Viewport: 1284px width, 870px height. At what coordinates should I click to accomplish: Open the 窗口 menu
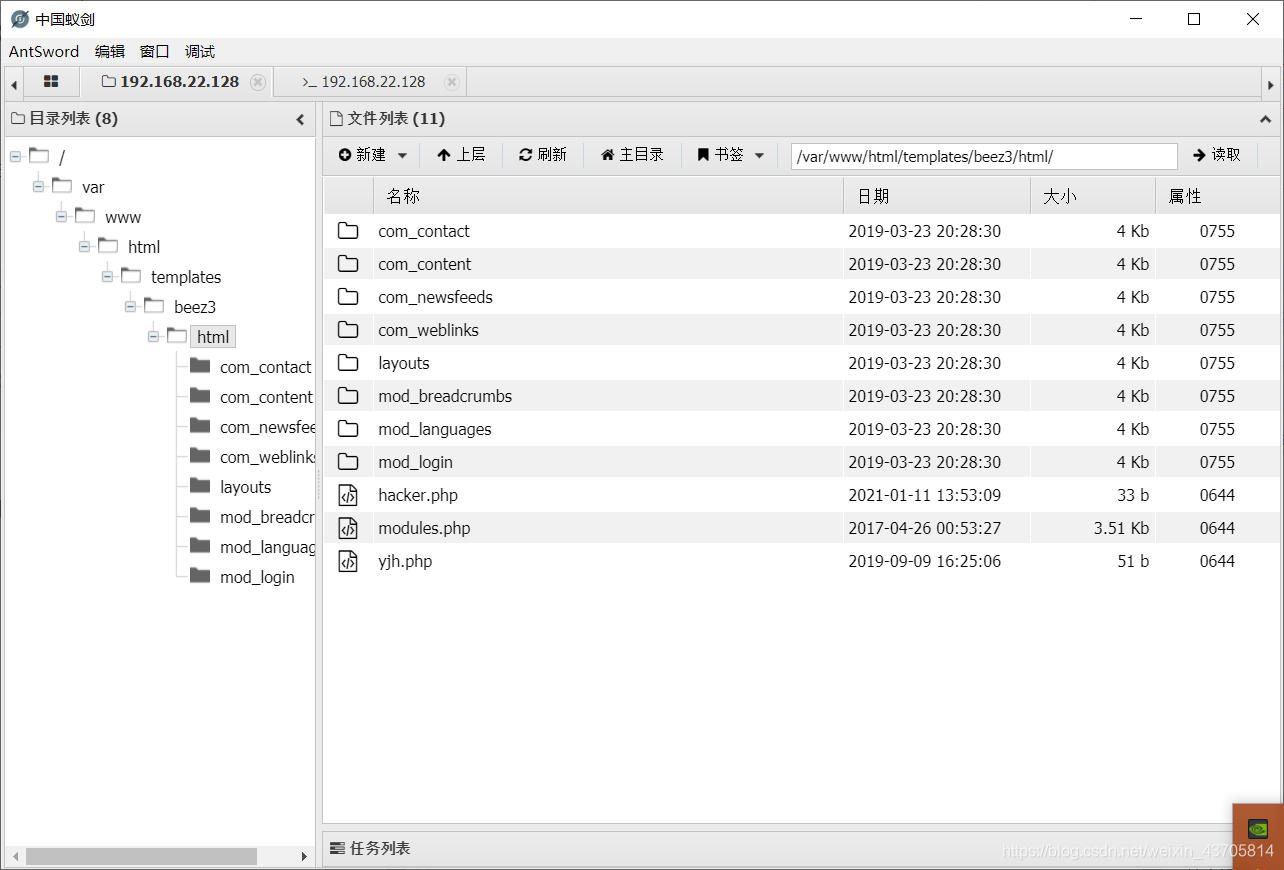[x=155, y=52]
